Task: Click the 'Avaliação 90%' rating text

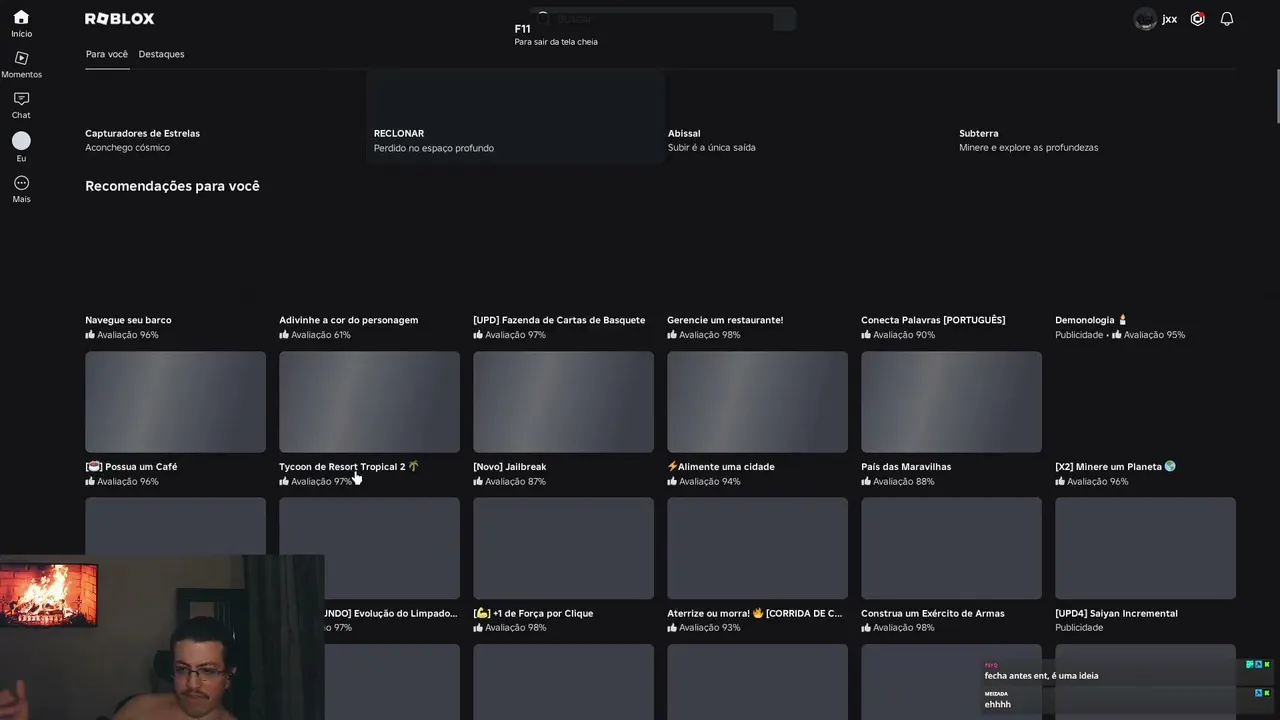Action: click(904, 335)
